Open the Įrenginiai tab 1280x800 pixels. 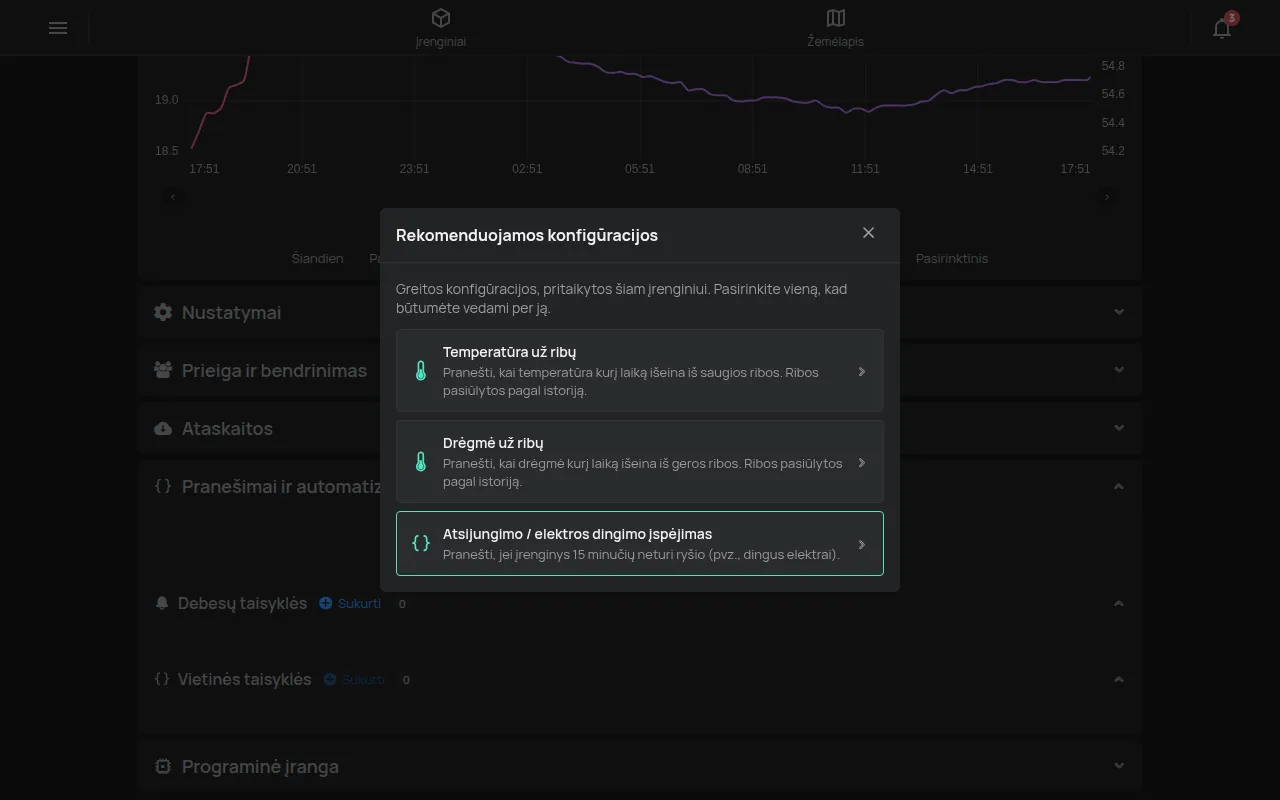(x=441, y=28)
